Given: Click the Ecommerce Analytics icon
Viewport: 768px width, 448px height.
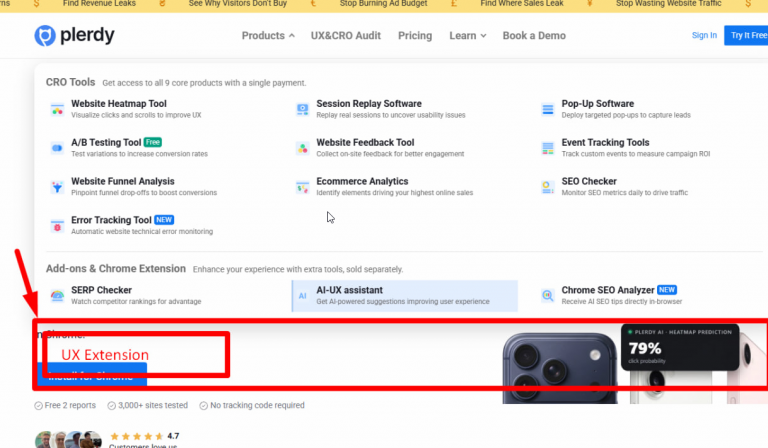Looking at the screenshot, I should [x=303, y=187].
